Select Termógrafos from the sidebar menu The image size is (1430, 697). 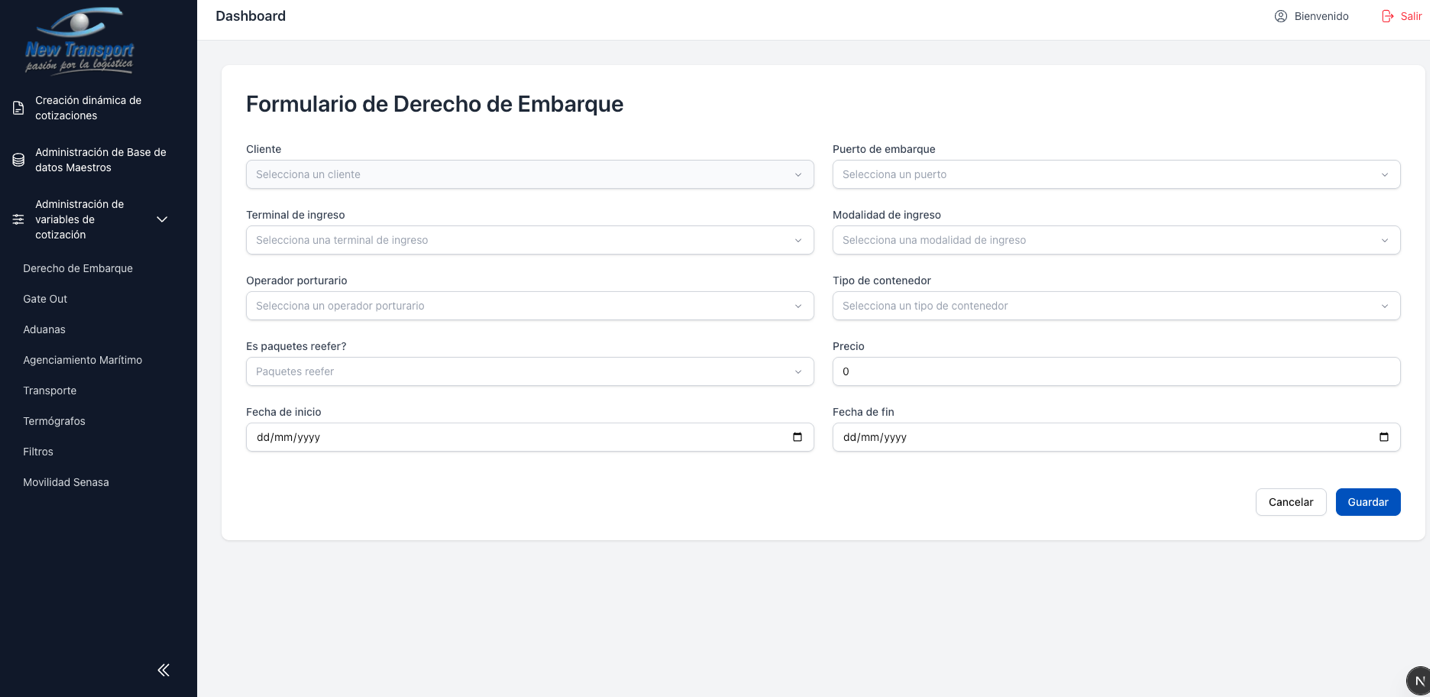(54, 421)
